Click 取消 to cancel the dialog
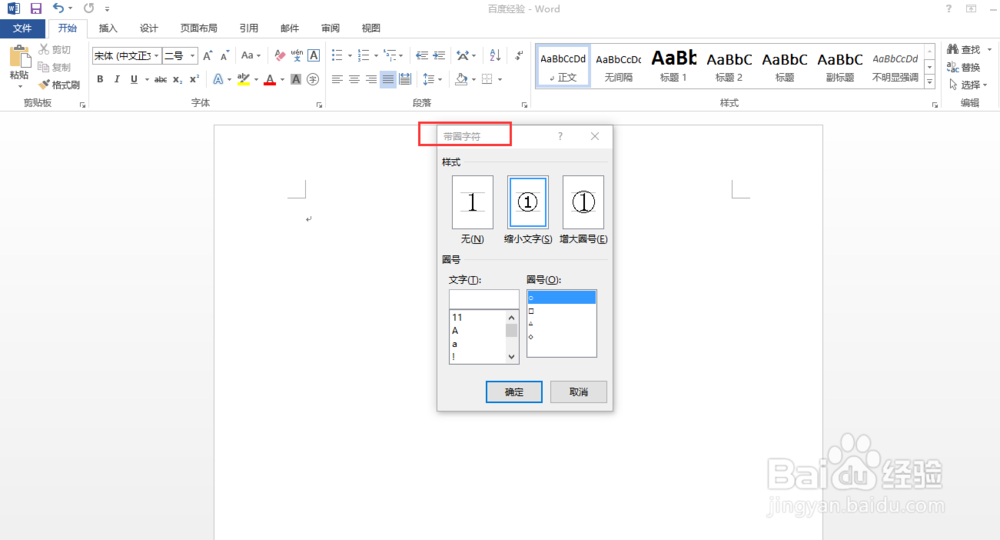The width and height of the screenshot is (1000, 540). coord(578,392)
